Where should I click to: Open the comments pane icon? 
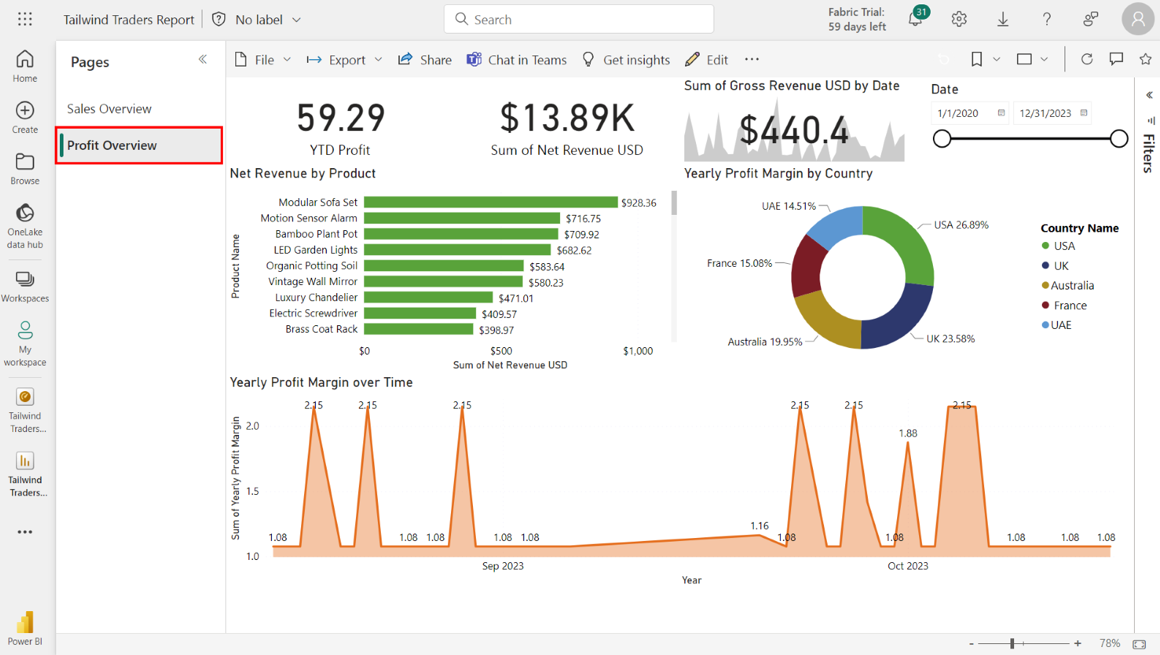click(1116, 60)
